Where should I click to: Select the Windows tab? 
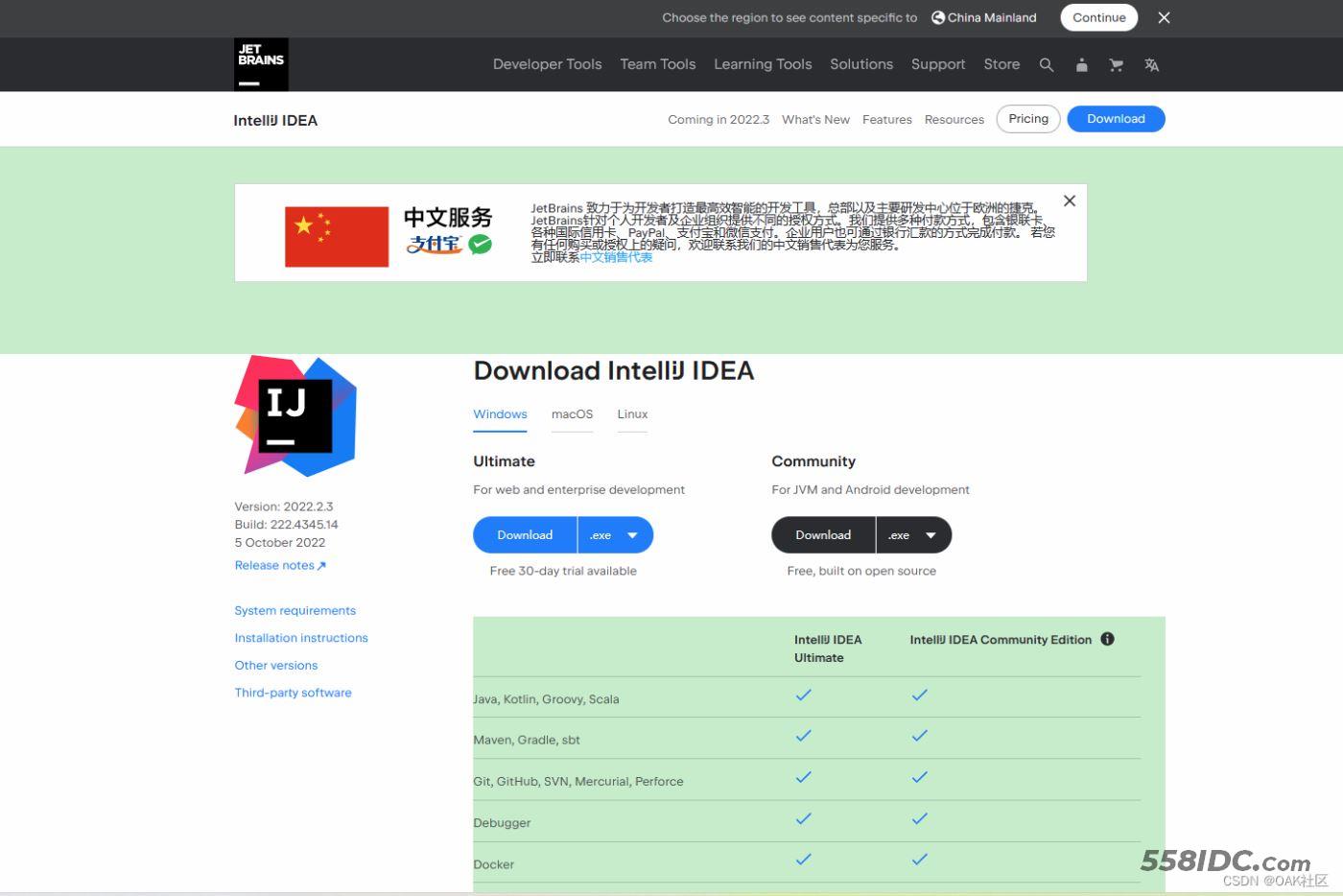point(500,414)
